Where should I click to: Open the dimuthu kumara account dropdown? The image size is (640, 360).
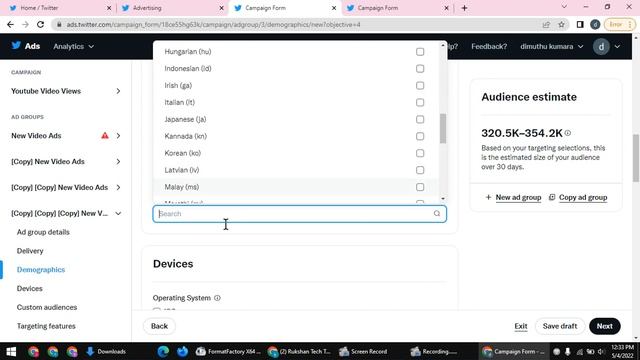pos(551,47)
